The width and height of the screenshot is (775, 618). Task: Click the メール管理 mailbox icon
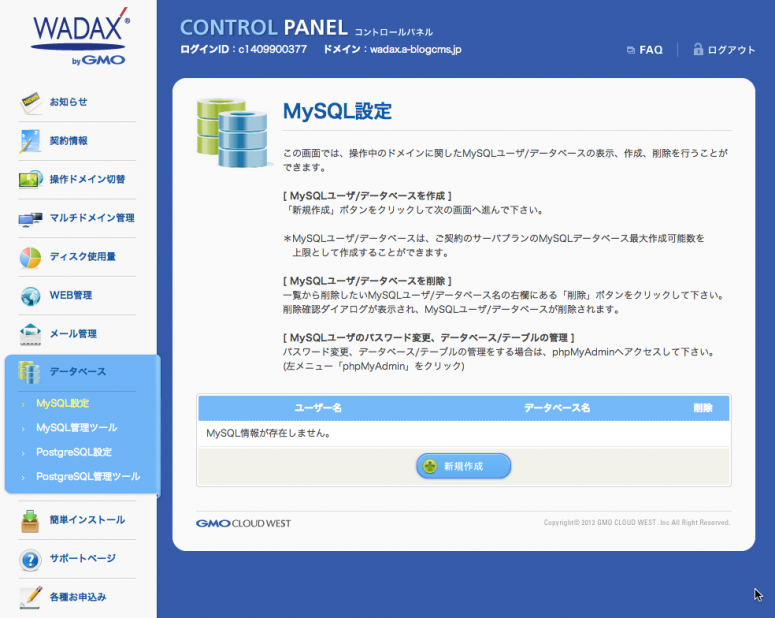coord(30,334)
